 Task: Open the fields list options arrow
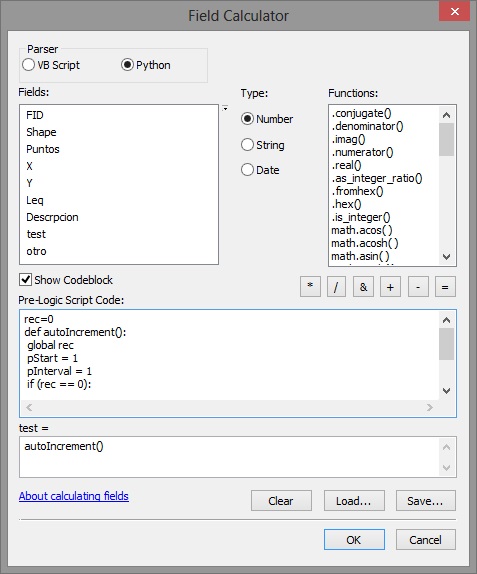(x=225, y=108)
